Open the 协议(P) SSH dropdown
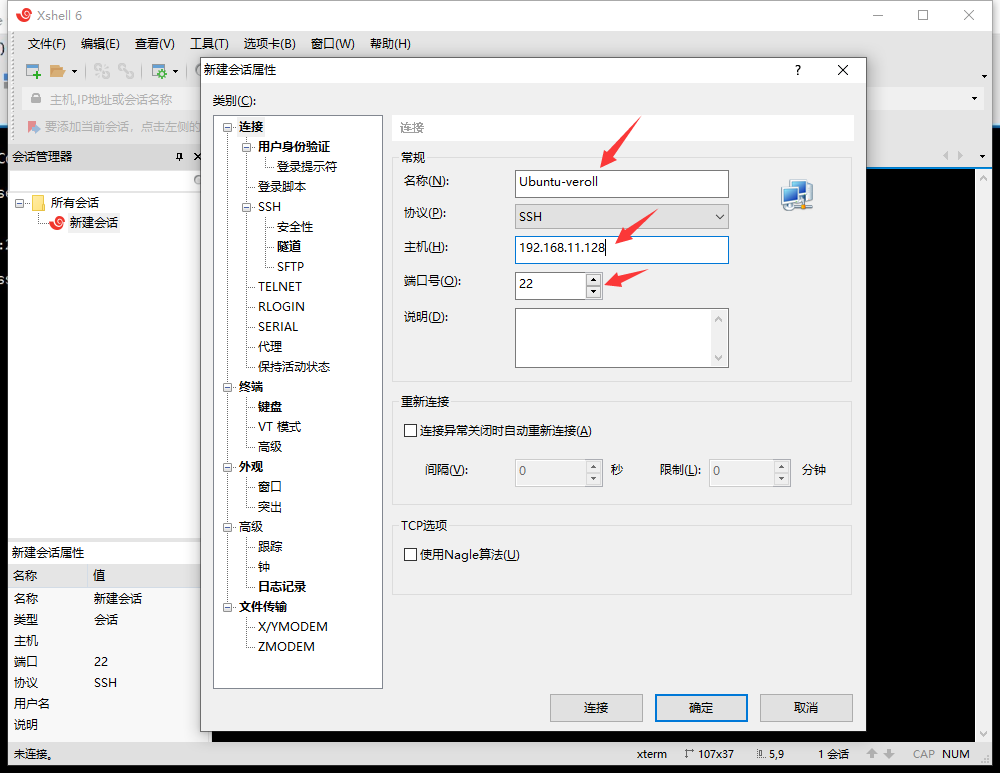Viewport: 1000px width, 773px height. pyautogui.click(x=621, y=217)
